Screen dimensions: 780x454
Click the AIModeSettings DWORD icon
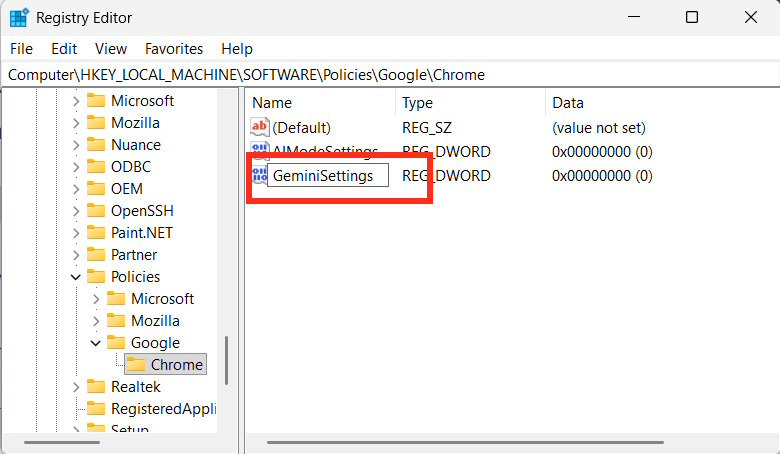pyautogui.click(x=260, y=148)
